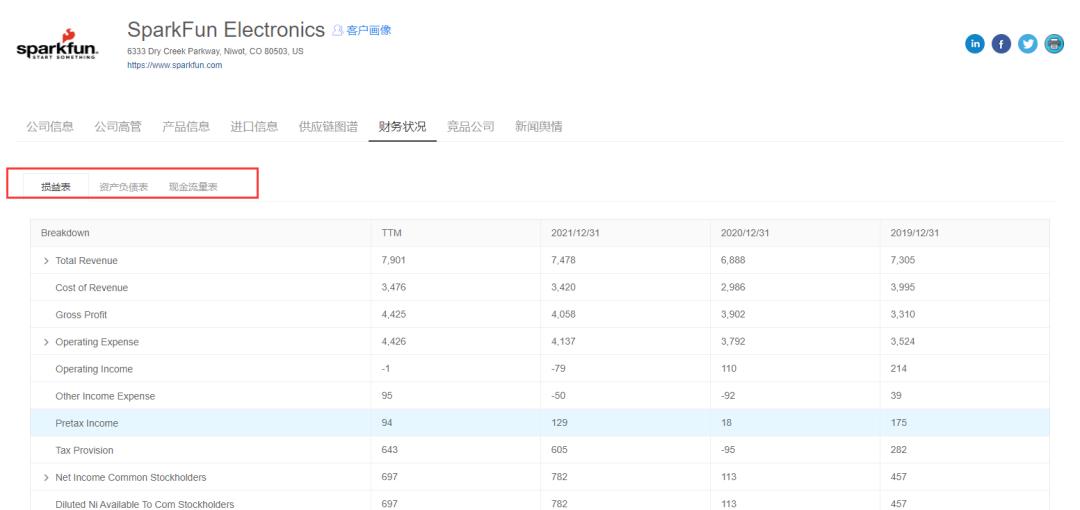Click Other Income Expense 2020 value -92
The width and height of the screenshot is (1080, 510).
coord(729,396)
